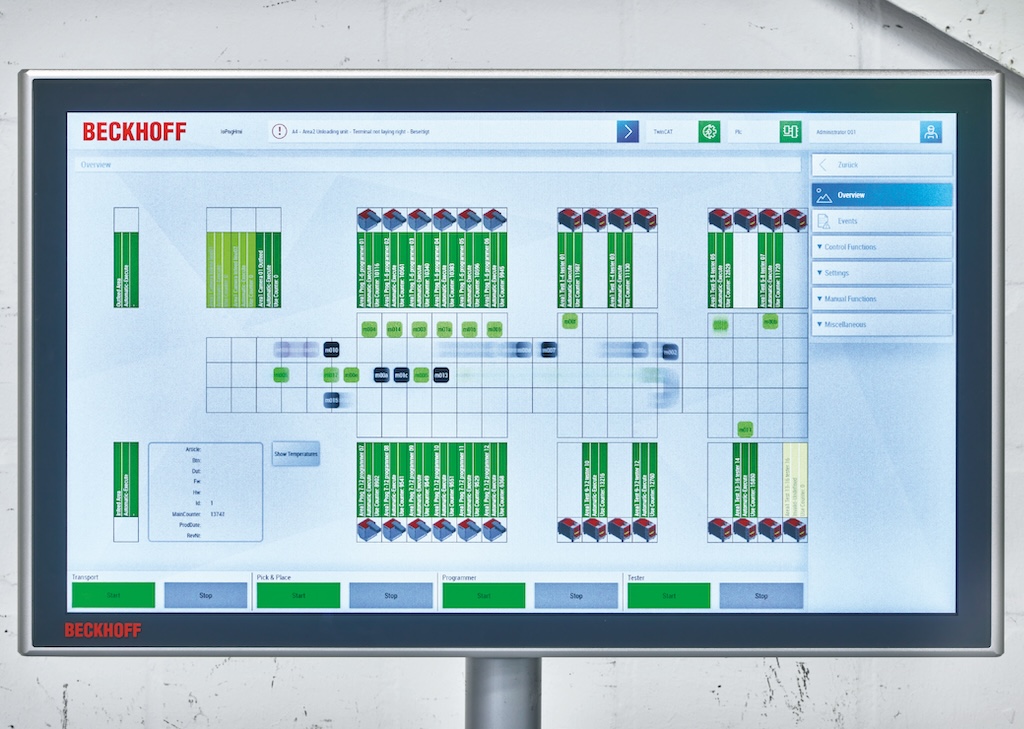Click the green TwinCAT gear icon
The image size is (1024, 729).
[709, 131]
